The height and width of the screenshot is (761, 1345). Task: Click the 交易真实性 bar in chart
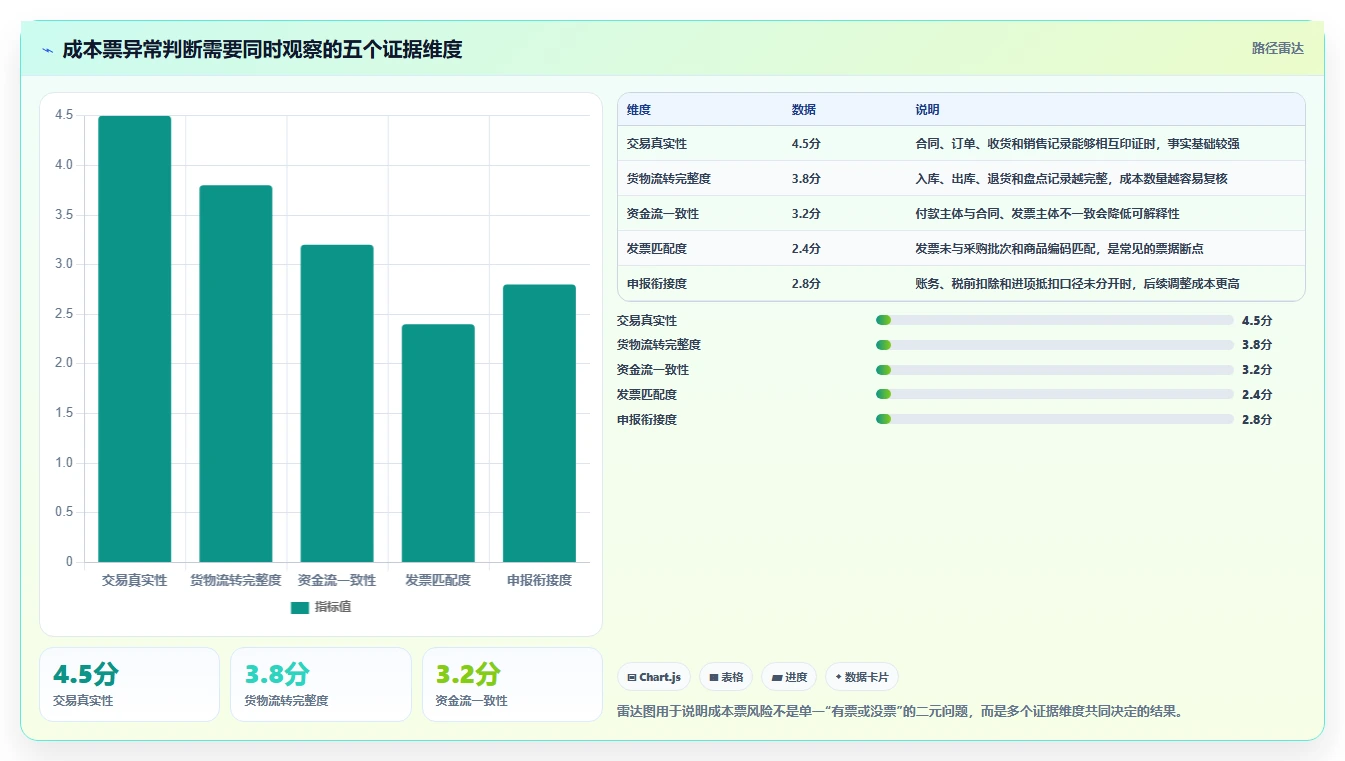click(135, 339)
